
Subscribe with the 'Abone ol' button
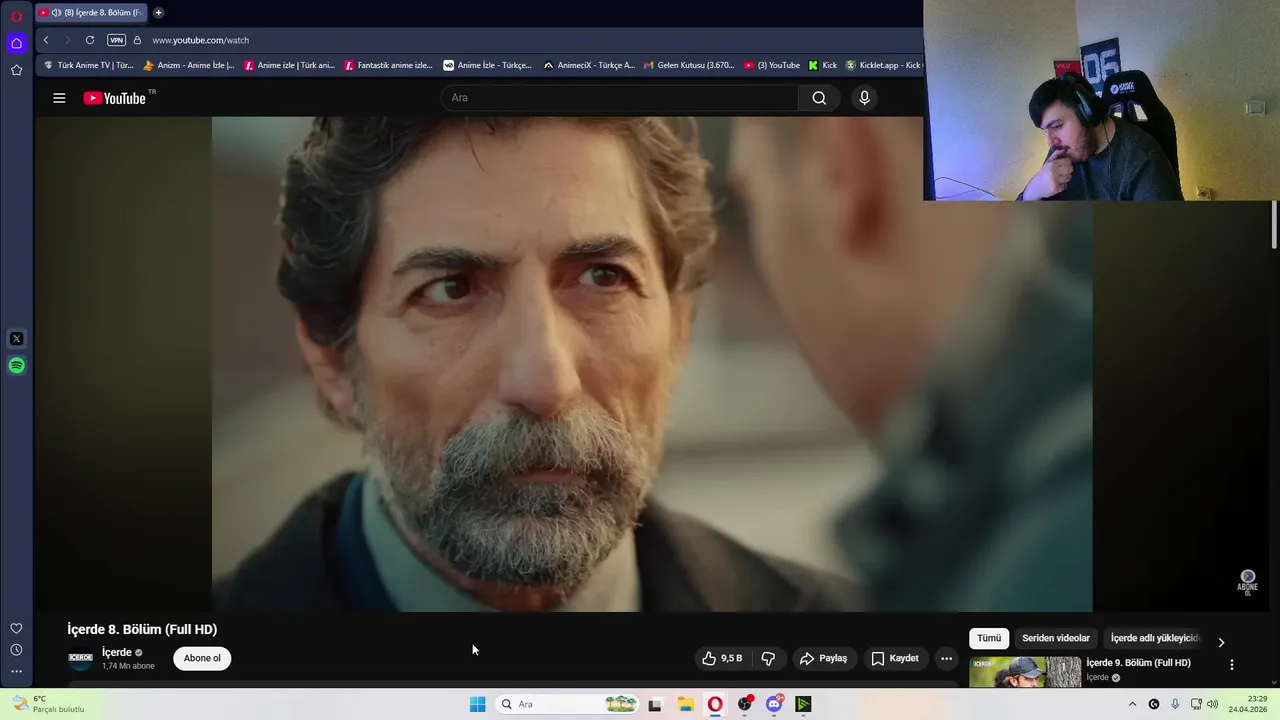[202, 658]
